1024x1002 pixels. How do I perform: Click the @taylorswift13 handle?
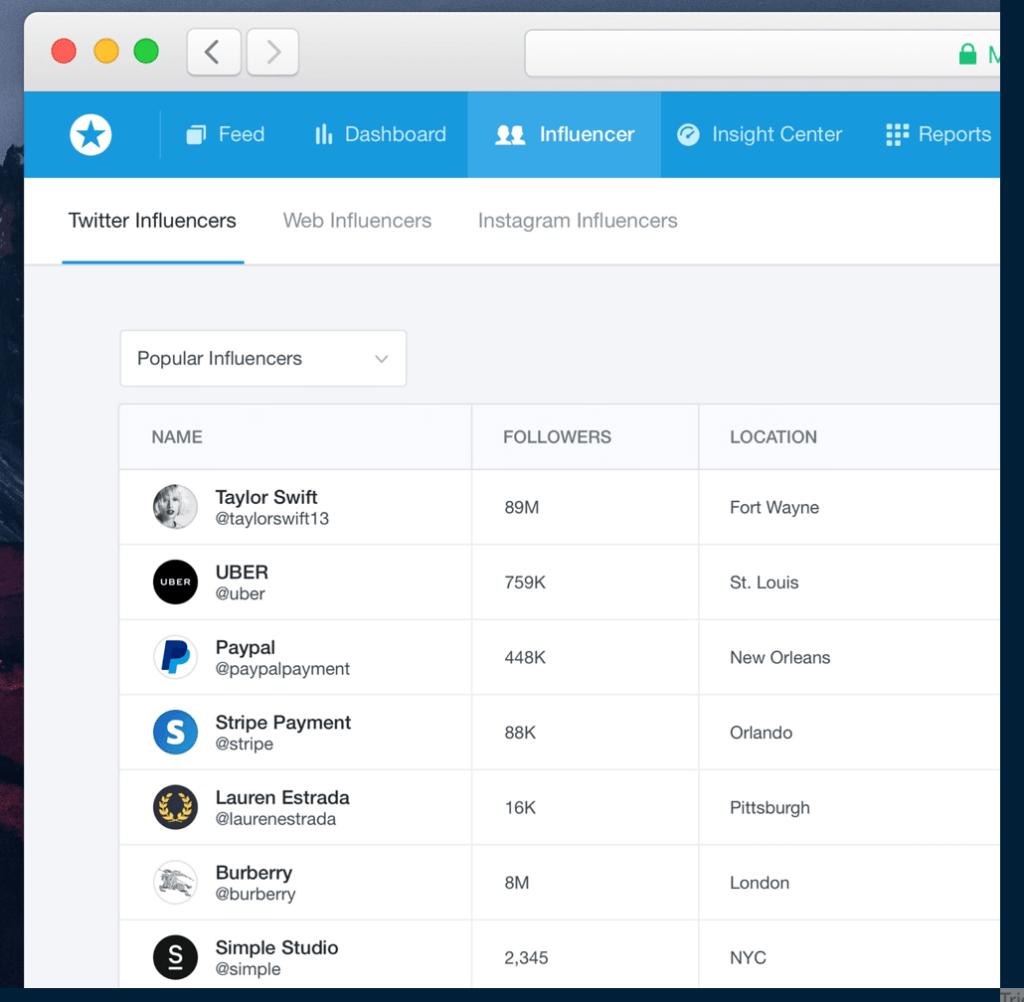coord(272,519)
